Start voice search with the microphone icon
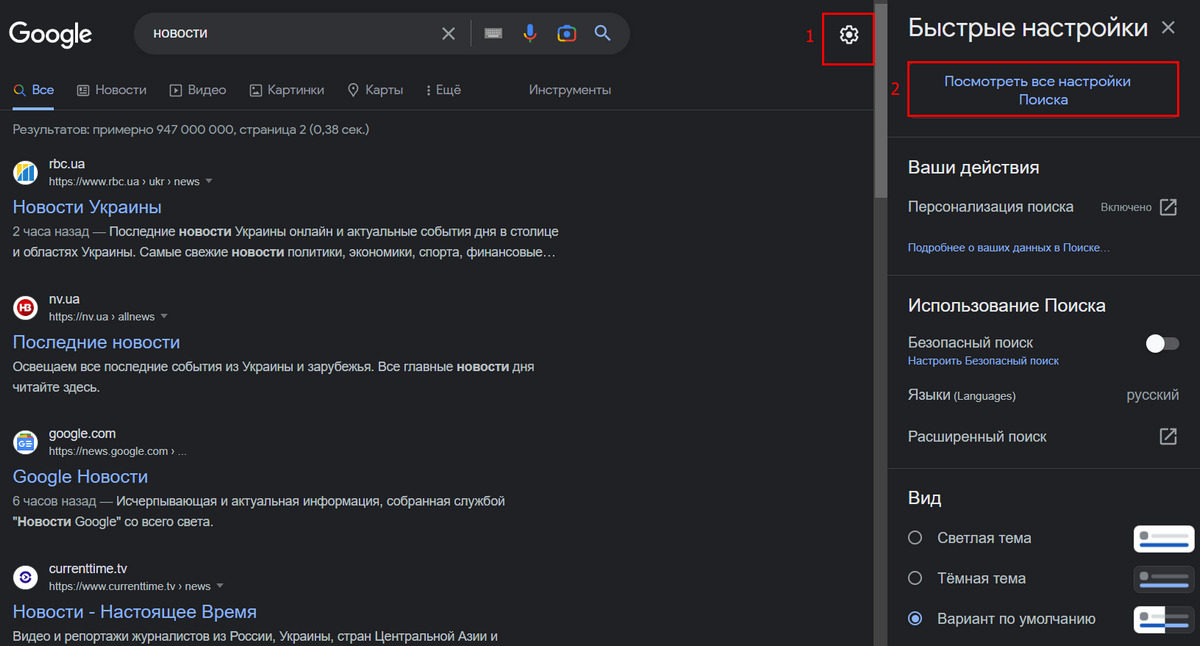Viewport: 1200px width, 646px height. pyautogui.click(x=530, y=34)
